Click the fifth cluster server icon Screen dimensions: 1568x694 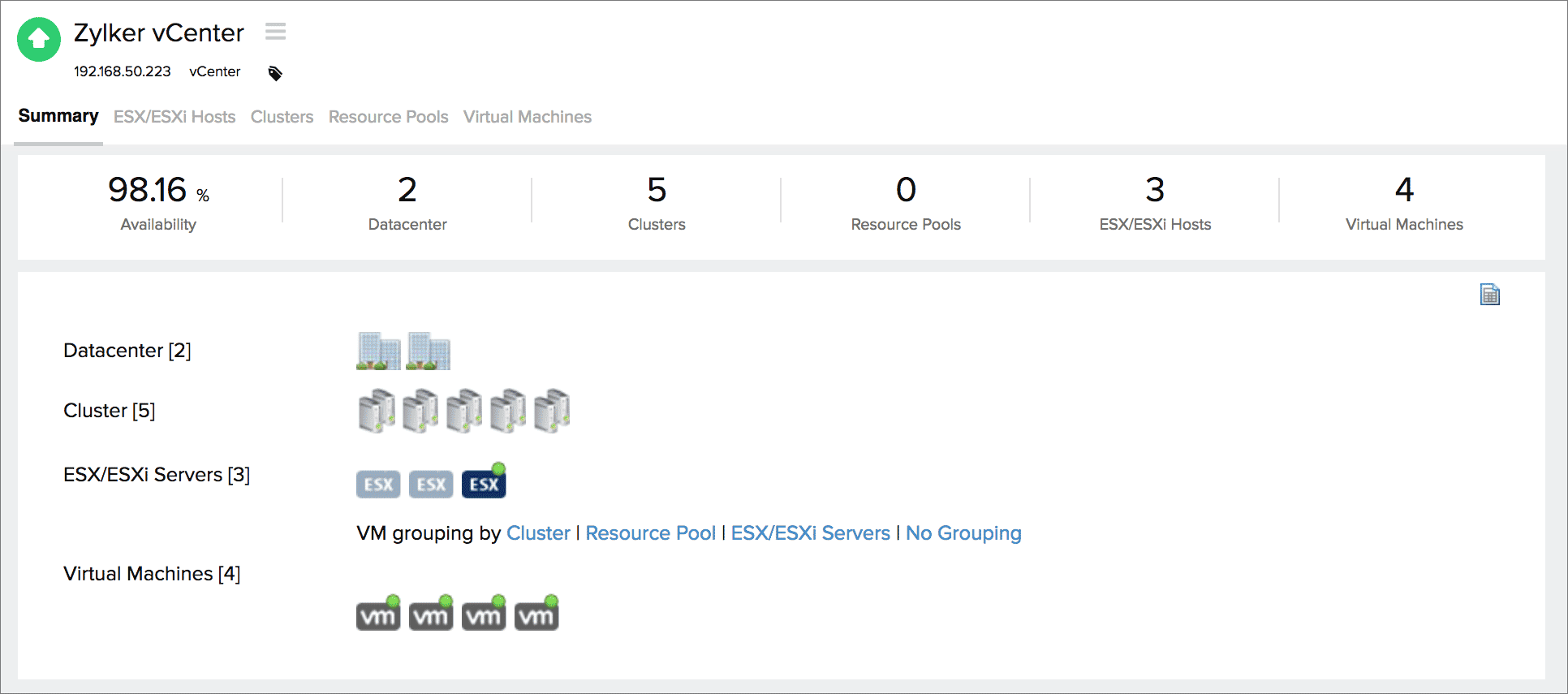[552, 411]
